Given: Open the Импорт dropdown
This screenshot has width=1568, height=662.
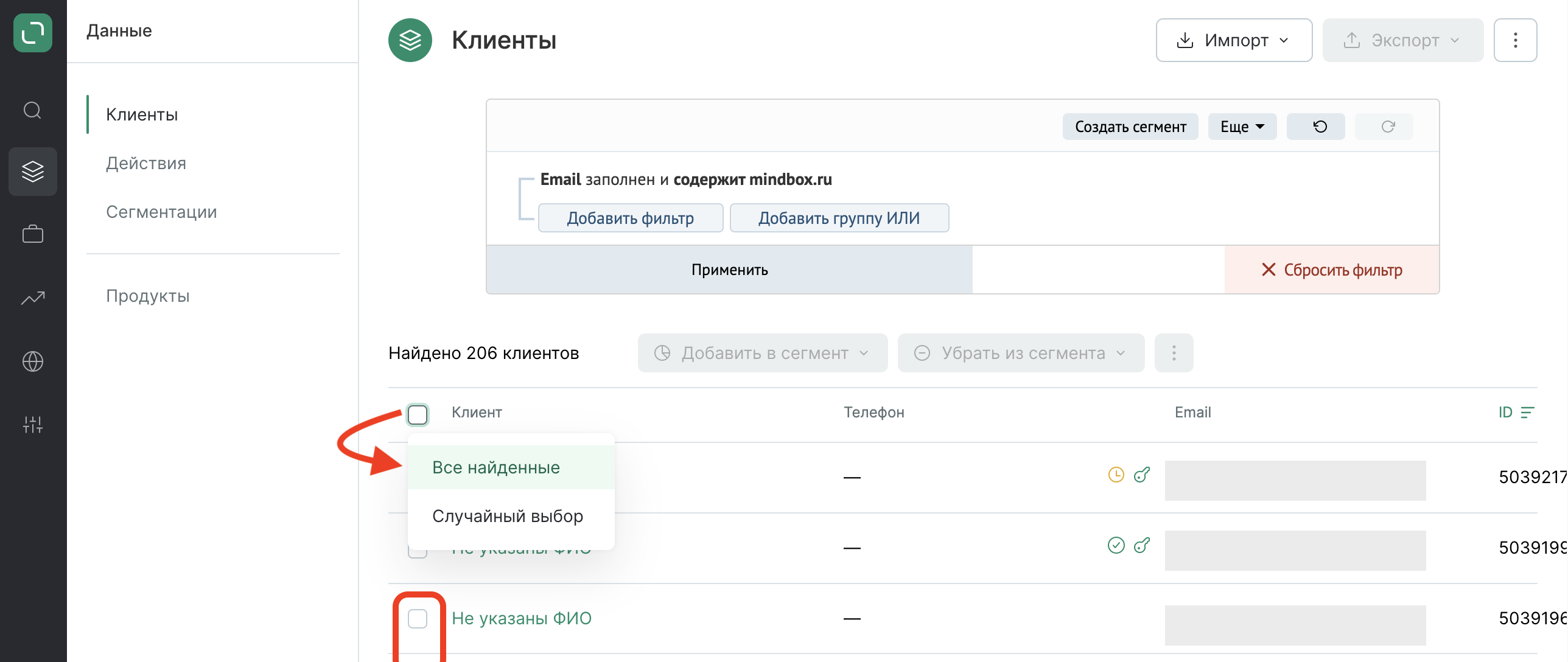Looking at the screenshot, I should [x=1234, y=40].
